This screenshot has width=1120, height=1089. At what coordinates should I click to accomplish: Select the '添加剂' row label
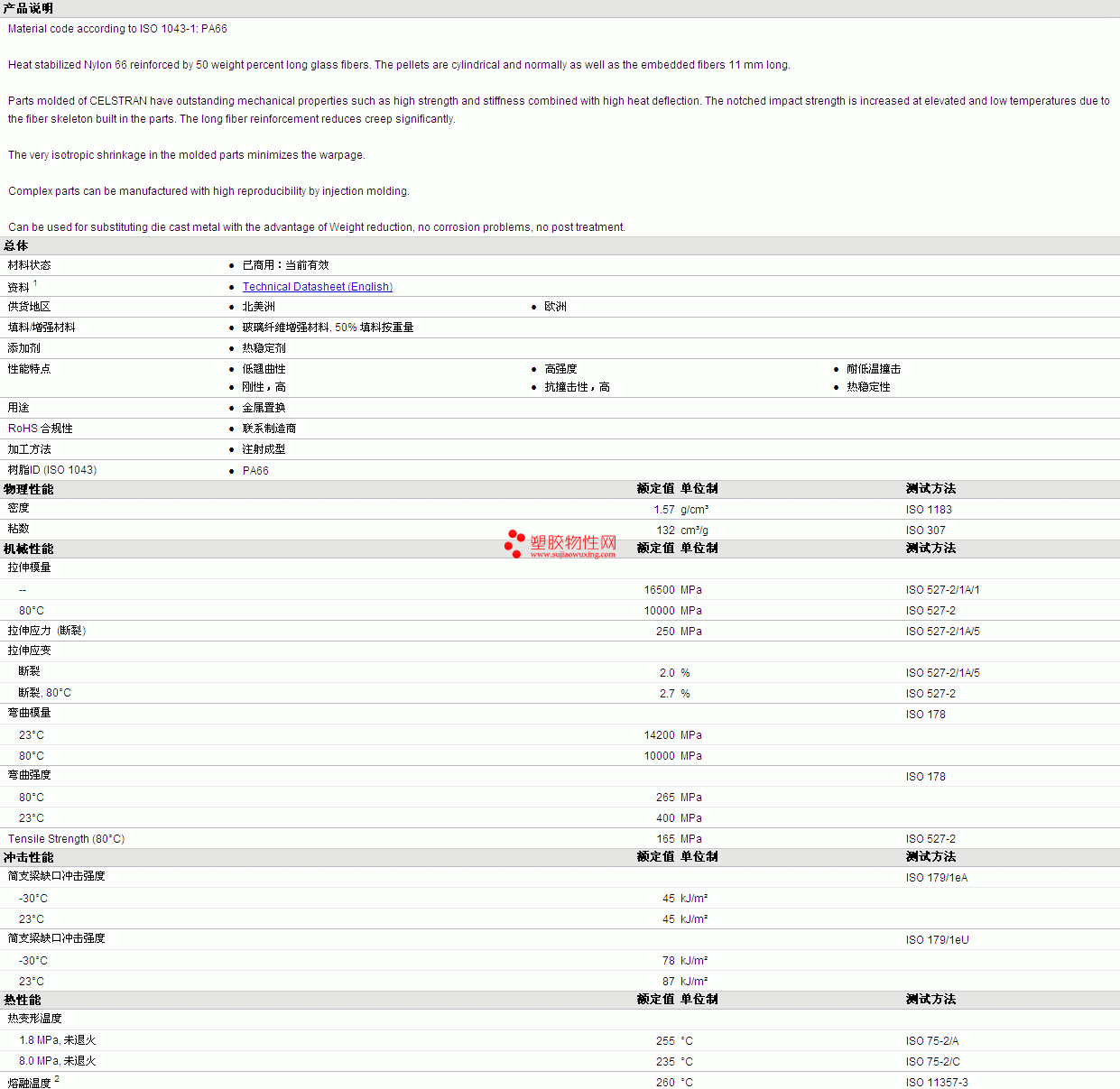point(24,348)
